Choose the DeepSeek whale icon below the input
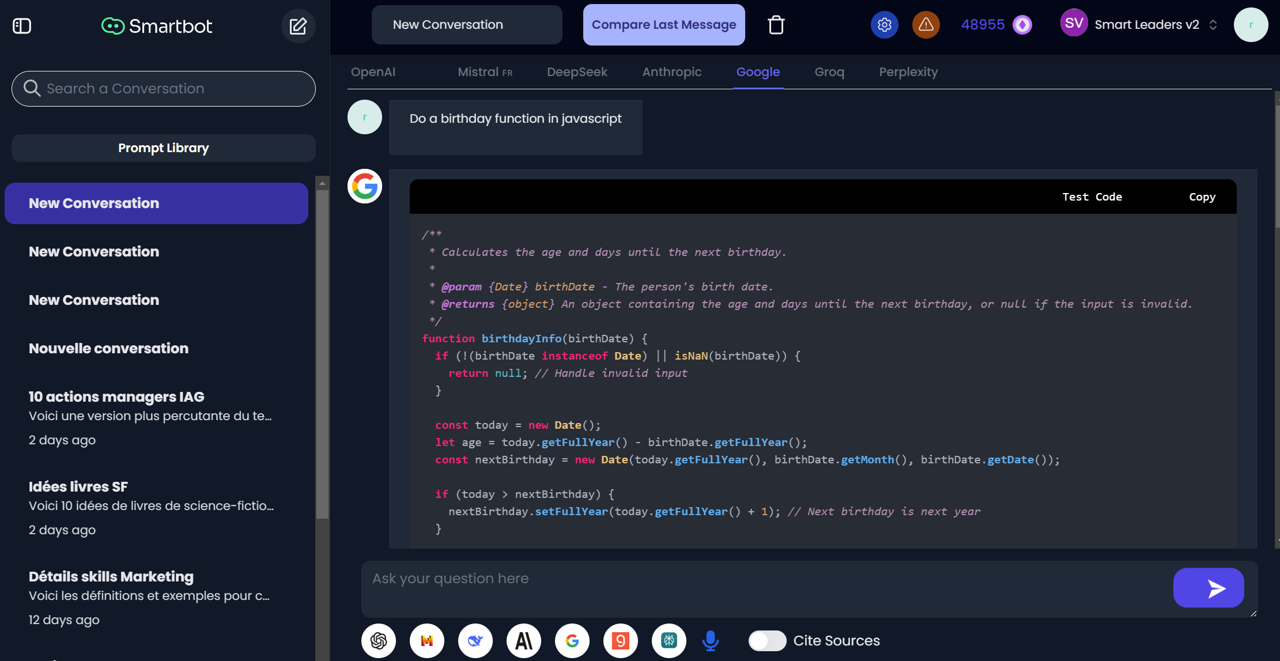 [x=475, y=641]
